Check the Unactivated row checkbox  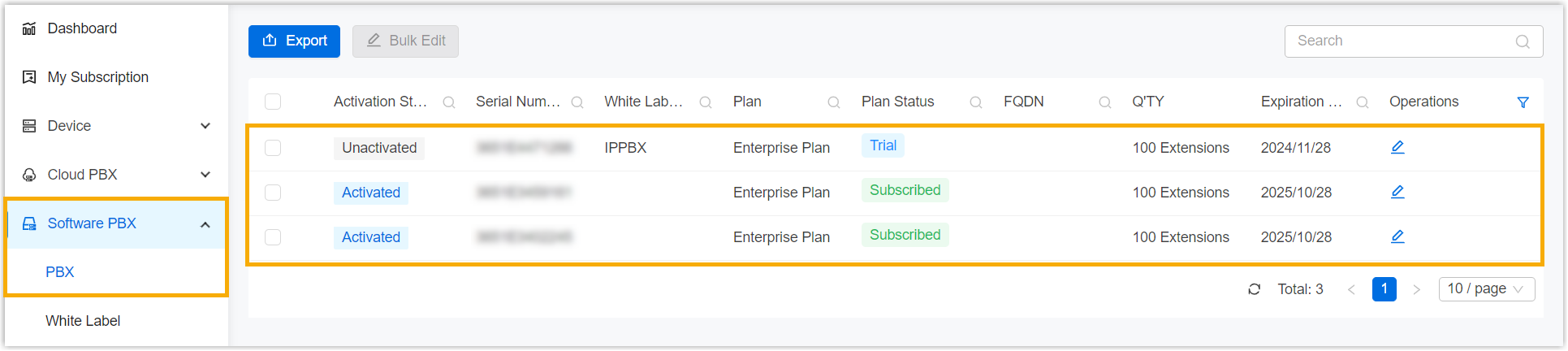coord(273,148)
